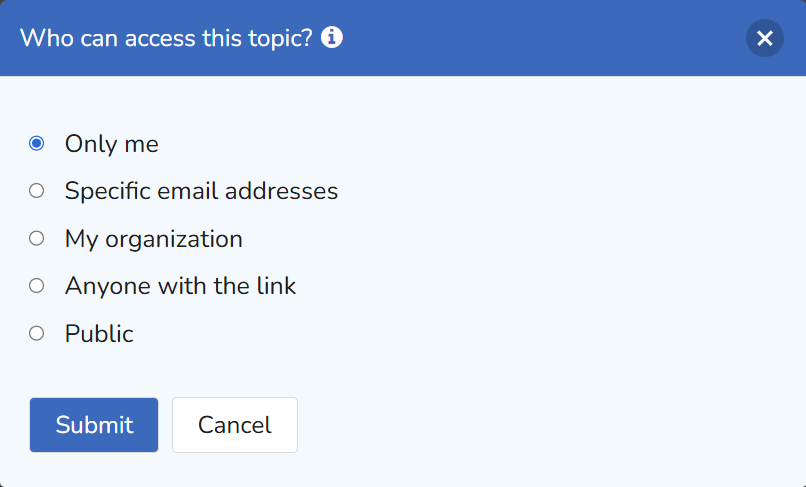Select the Only me radio button

coord(36,143)
